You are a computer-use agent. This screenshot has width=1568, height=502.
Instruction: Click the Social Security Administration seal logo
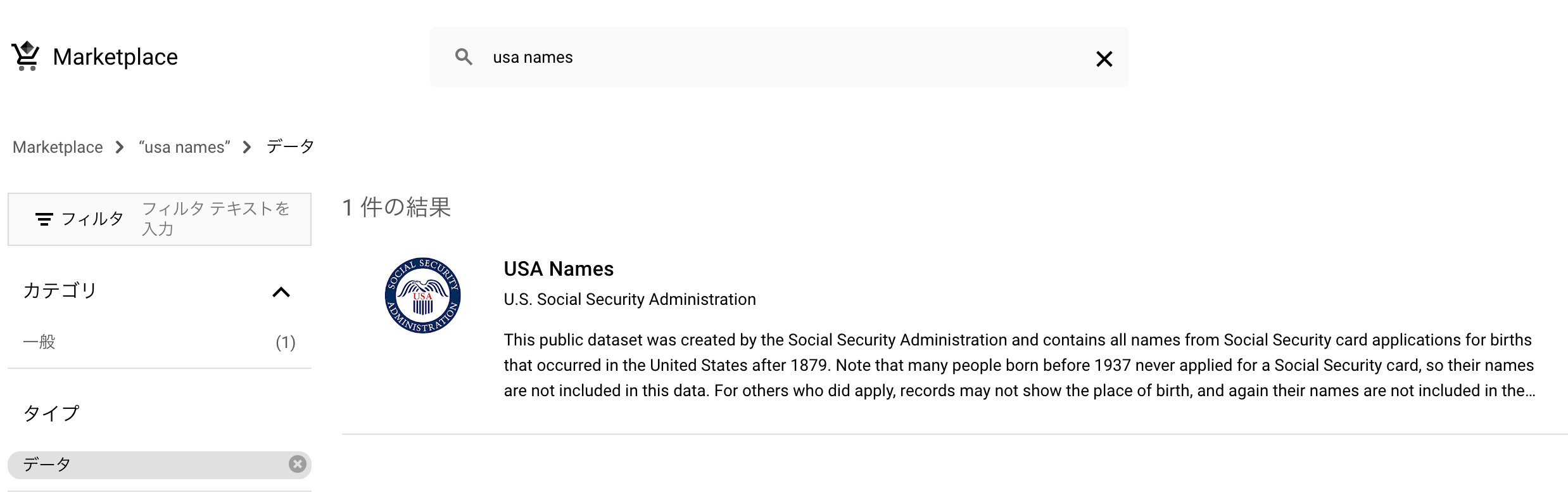point(422,295)
